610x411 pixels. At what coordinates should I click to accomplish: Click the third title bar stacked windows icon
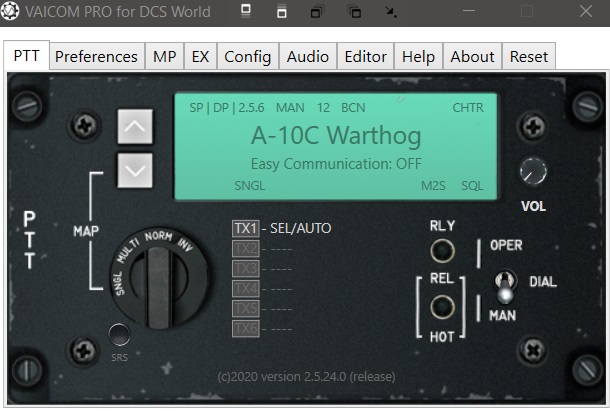click(317, 12)
